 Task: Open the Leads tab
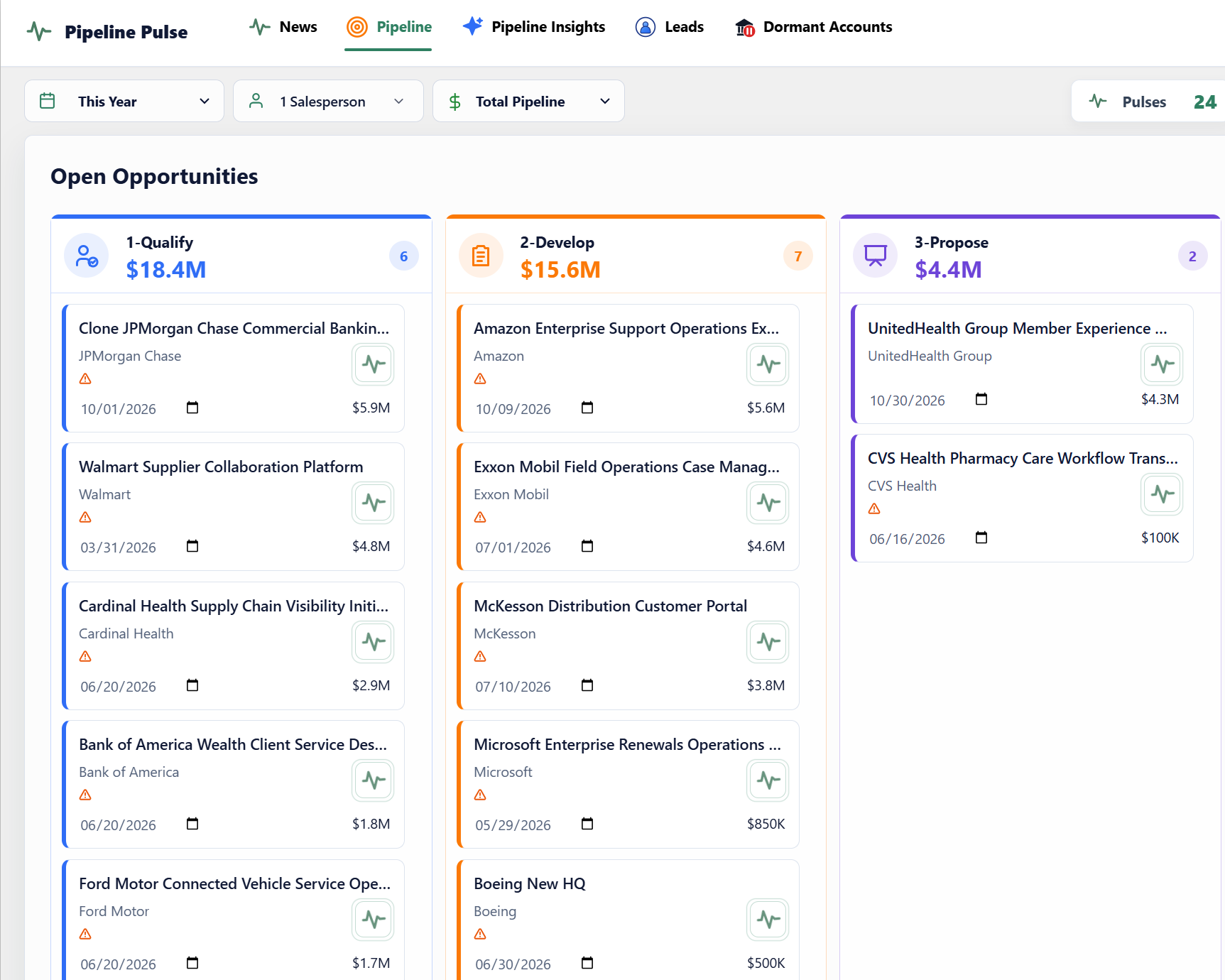[x=670, y=27]
